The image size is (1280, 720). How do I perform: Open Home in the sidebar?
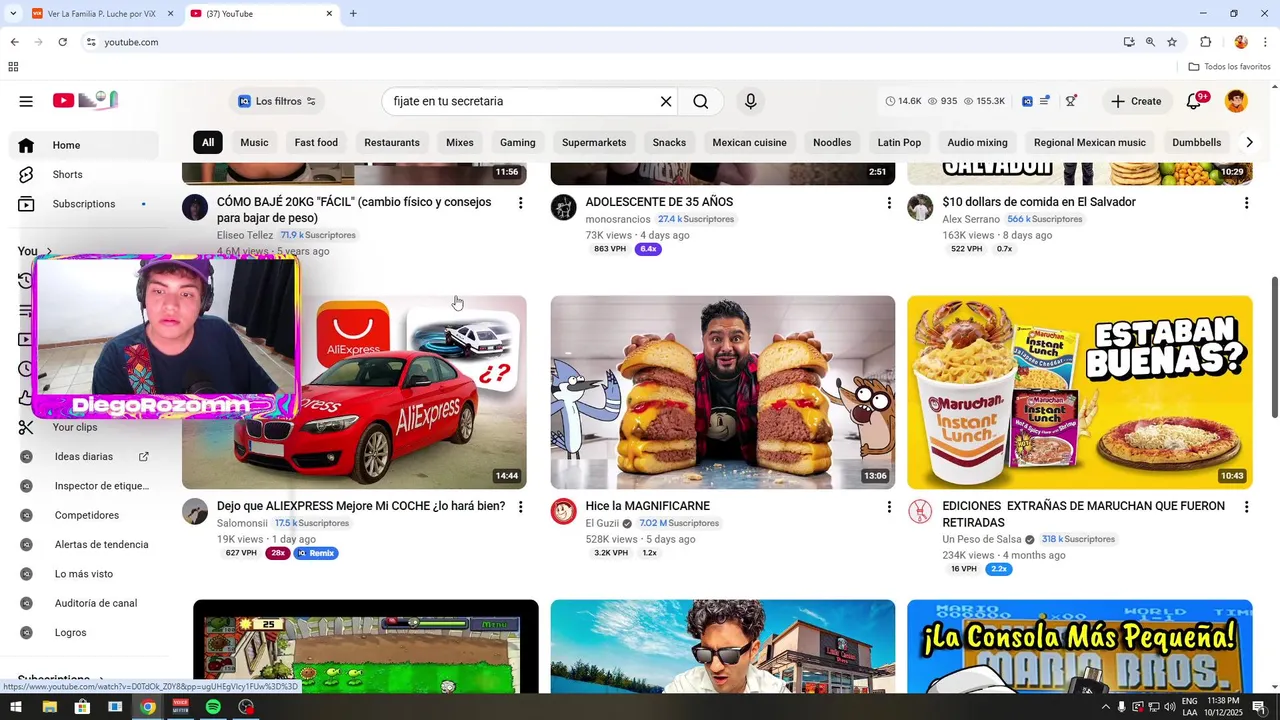[84, 145]
